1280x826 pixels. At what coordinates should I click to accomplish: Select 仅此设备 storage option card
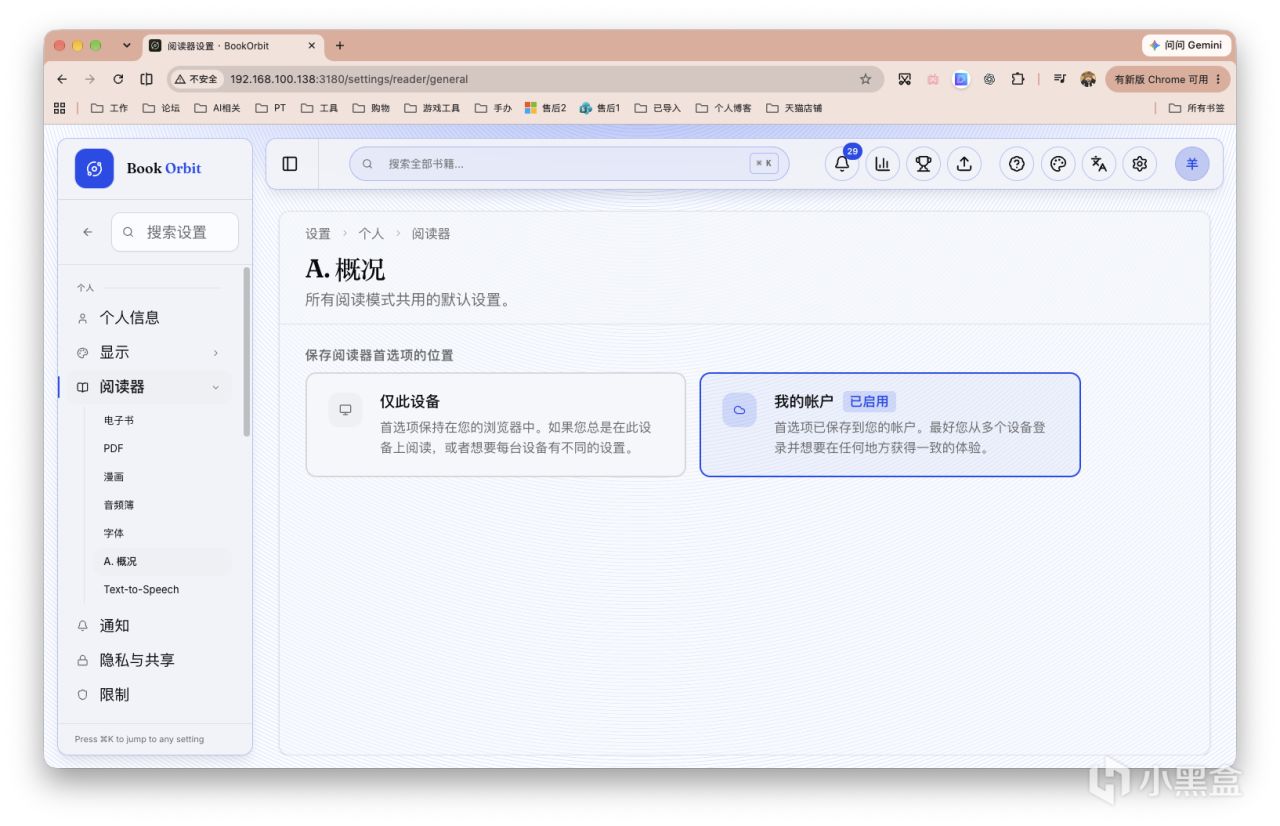point(496,425)
